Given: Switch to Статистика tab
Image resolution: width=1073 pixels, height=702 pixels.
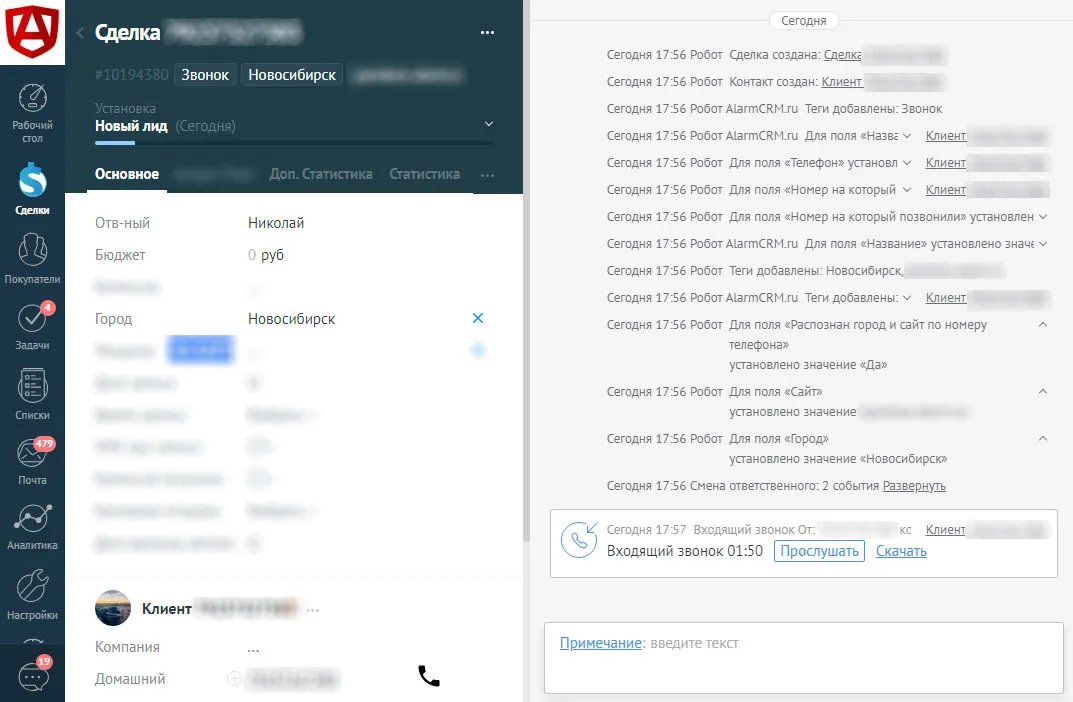Looking at the screenshot, I should coord(424,174).
